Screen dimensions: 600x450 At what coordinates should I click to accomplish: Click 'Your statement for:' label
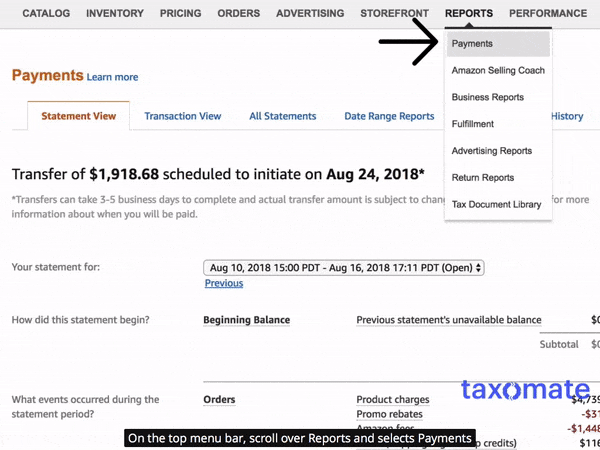(55, 267)
